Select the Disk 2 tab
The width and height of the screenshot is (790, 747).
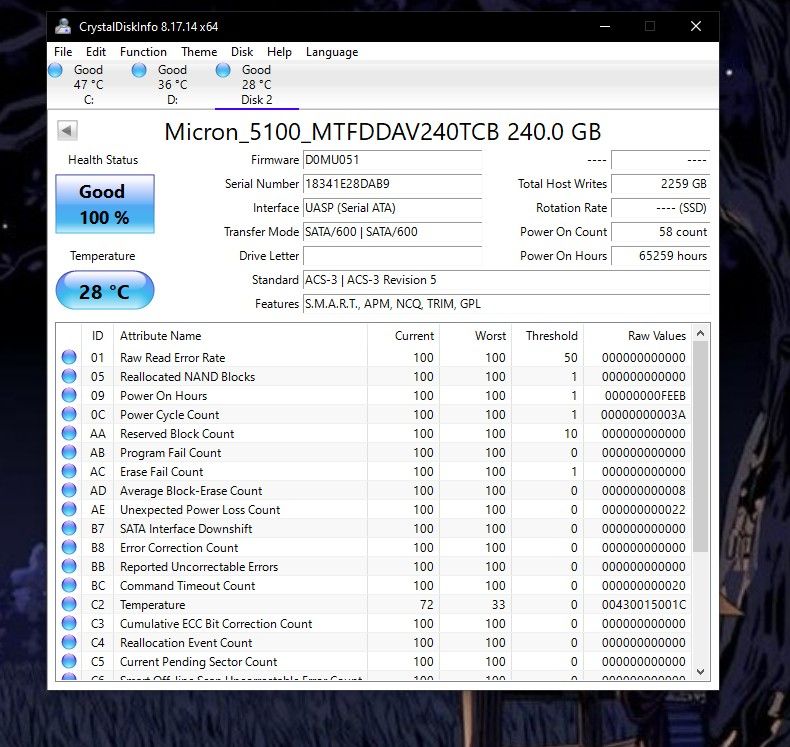[x=256, y=85]
